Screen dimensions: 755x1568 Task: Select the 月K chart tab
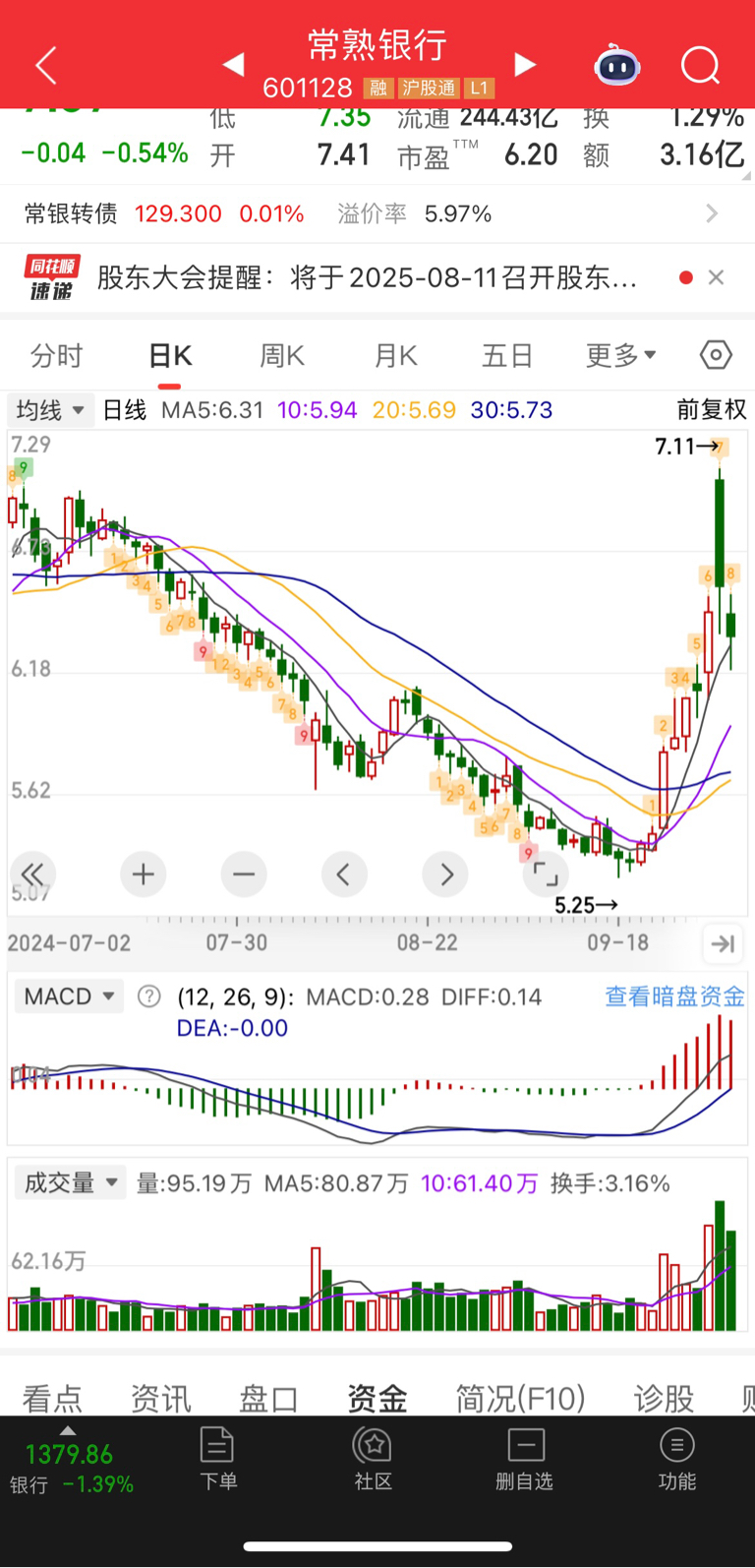click(396, 355)
